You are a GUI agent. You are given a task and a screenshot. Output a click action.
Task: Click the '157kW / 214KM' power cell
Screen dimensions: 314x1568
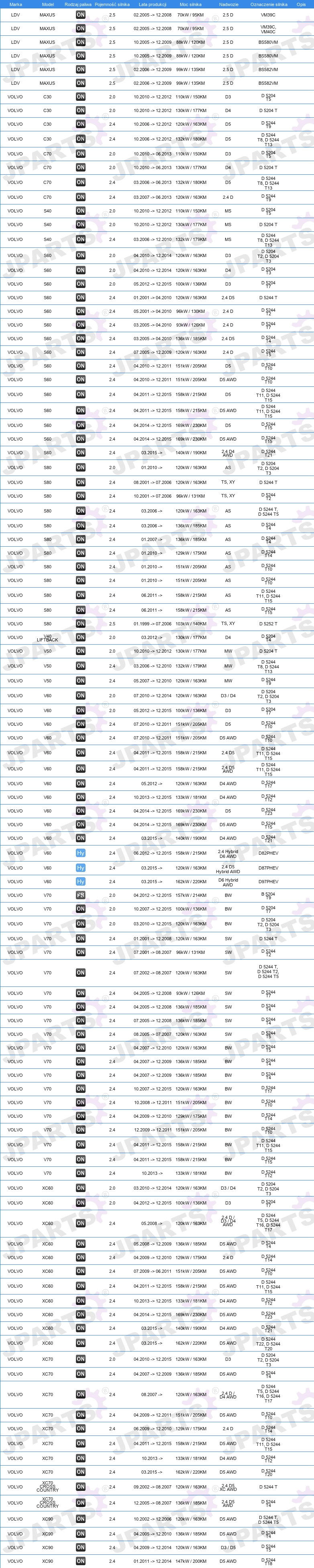tap(190, 895)
